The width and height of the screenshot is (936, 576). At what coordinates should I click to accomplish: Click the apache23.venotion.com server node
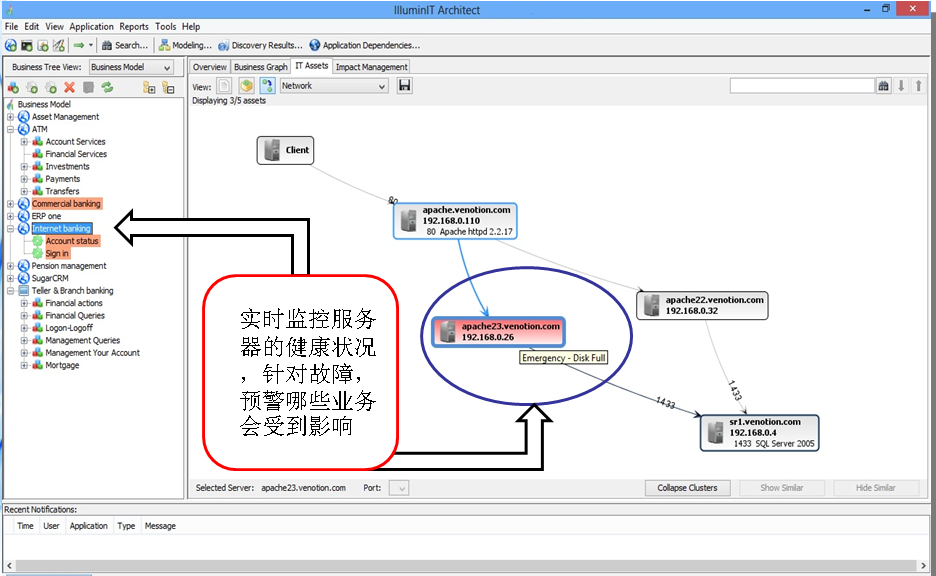[497, 331]
